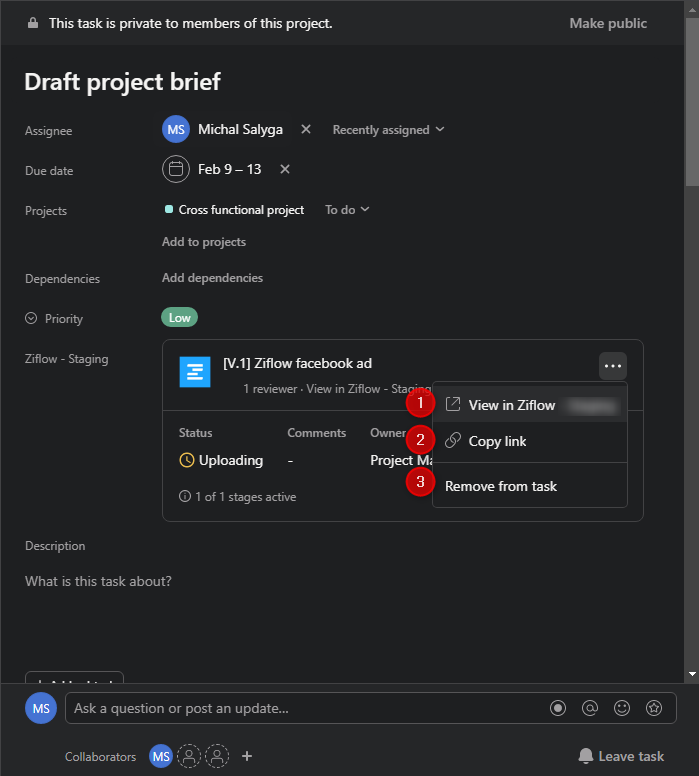699x776 pixels.
Task: Open the emoji picker in comment box
Action: [622, 708]
